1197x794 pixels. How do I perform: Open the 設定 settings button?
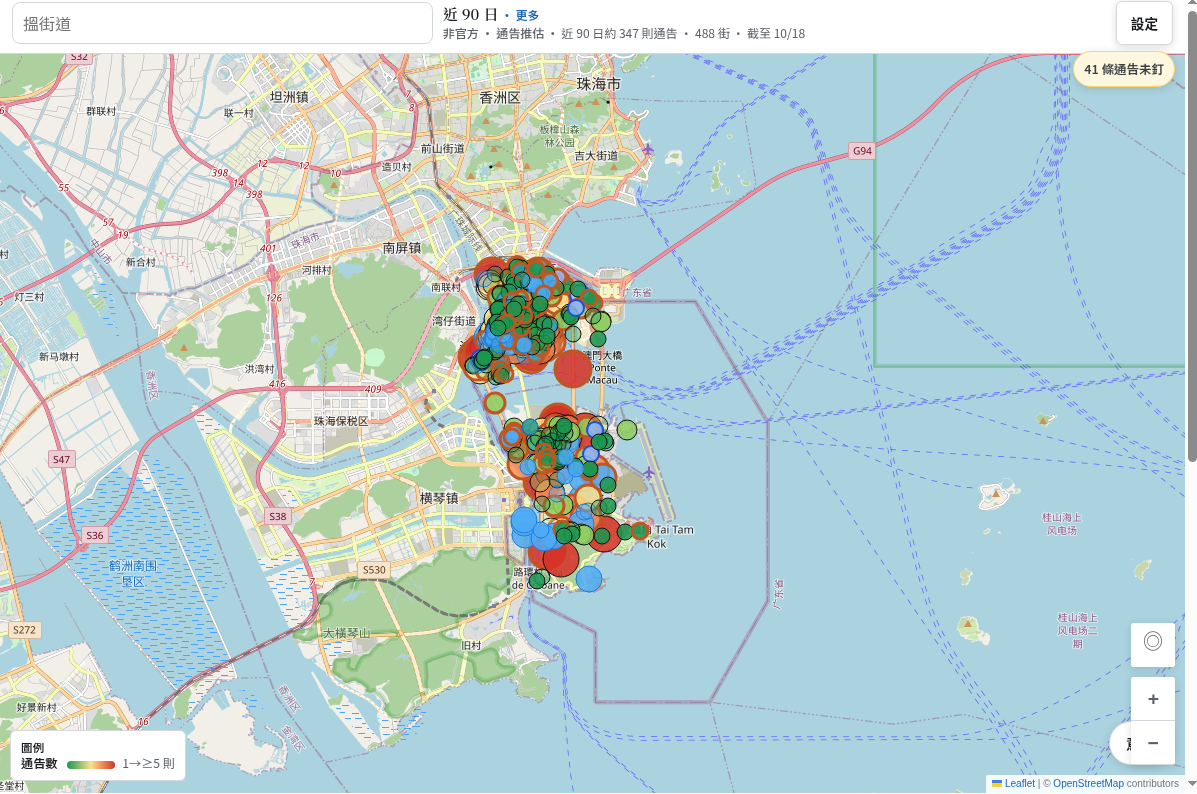[x=1144, y=24]
